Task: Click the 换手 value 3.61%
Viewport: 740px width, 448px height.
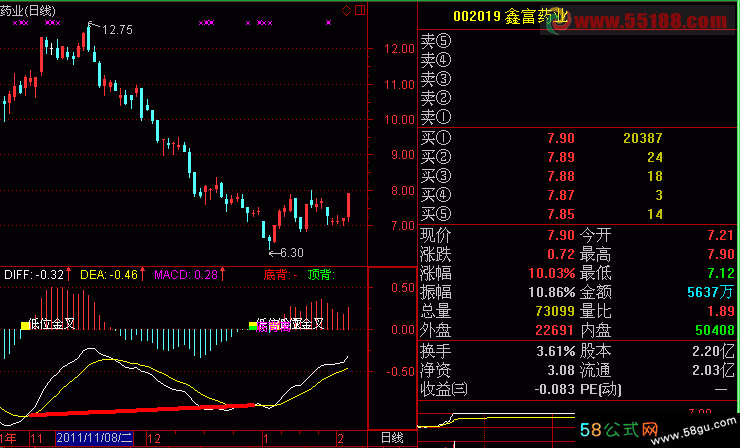Action: pos(555,351)
